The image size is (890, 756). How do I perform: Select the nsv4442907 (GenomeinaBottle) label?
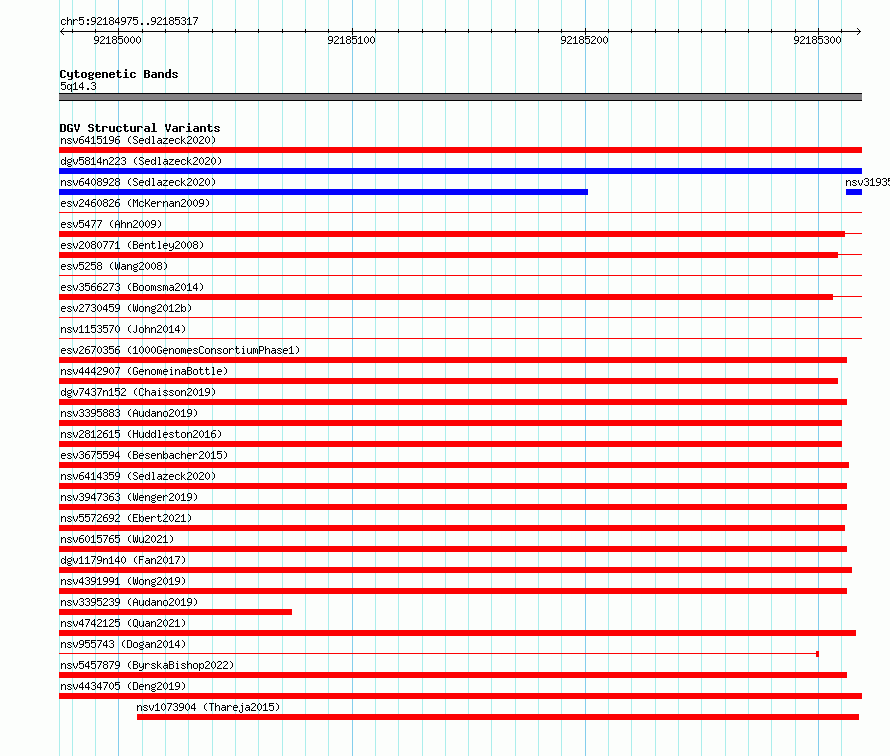point(144,371)
